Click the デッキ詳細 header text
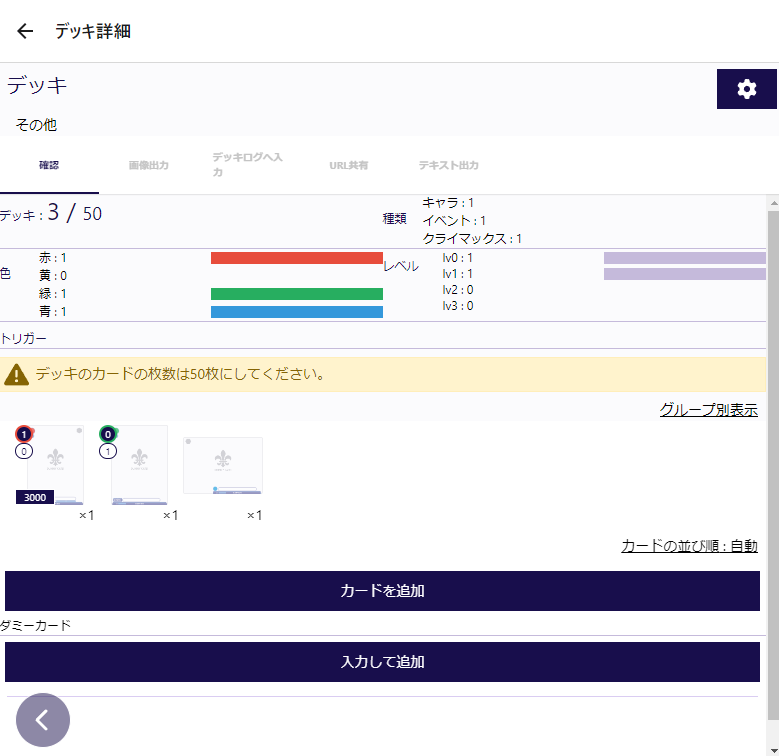 pyautogui.click(x=93, y=31)
